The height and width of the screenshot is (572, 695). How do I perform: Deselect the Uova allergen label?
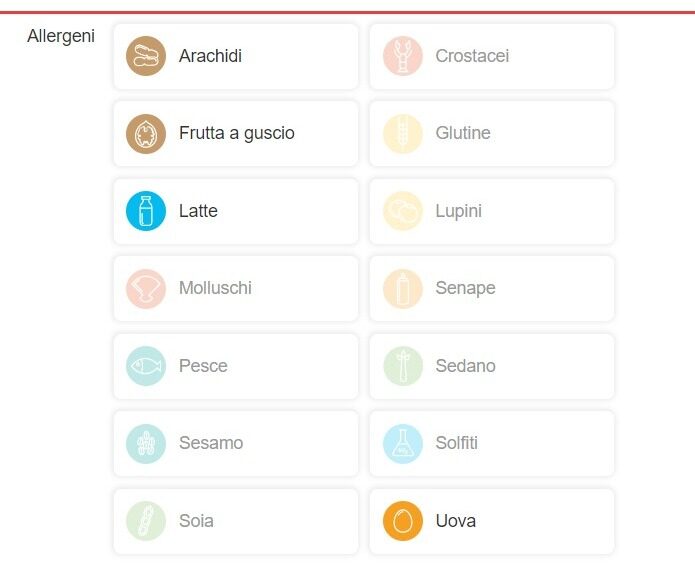click(x=455, y=521)
